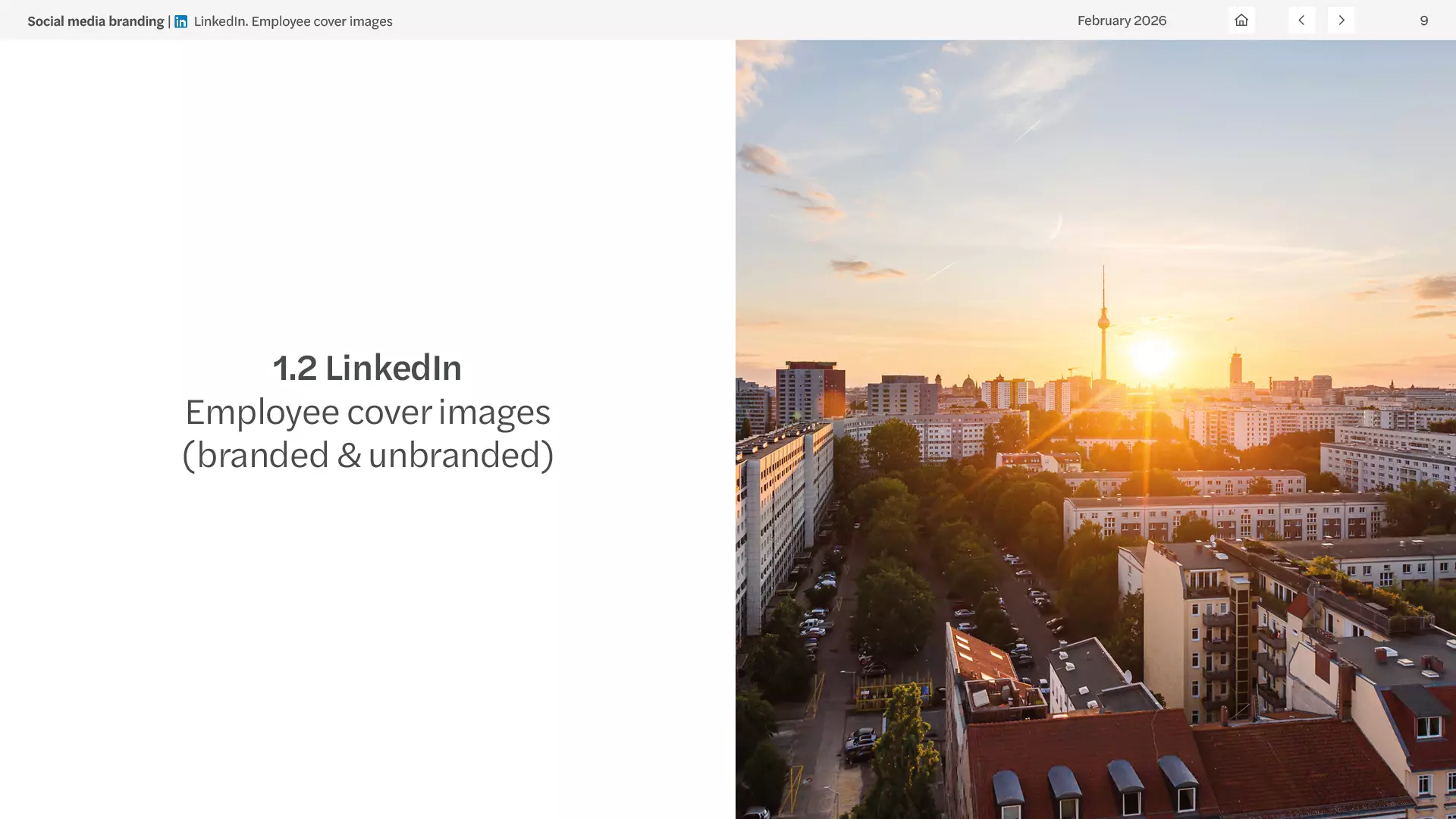Screen dimensions: 1456x819
Task: Click the February 2026 date label
Action: pyautogui.click(x=1122, y=20)
